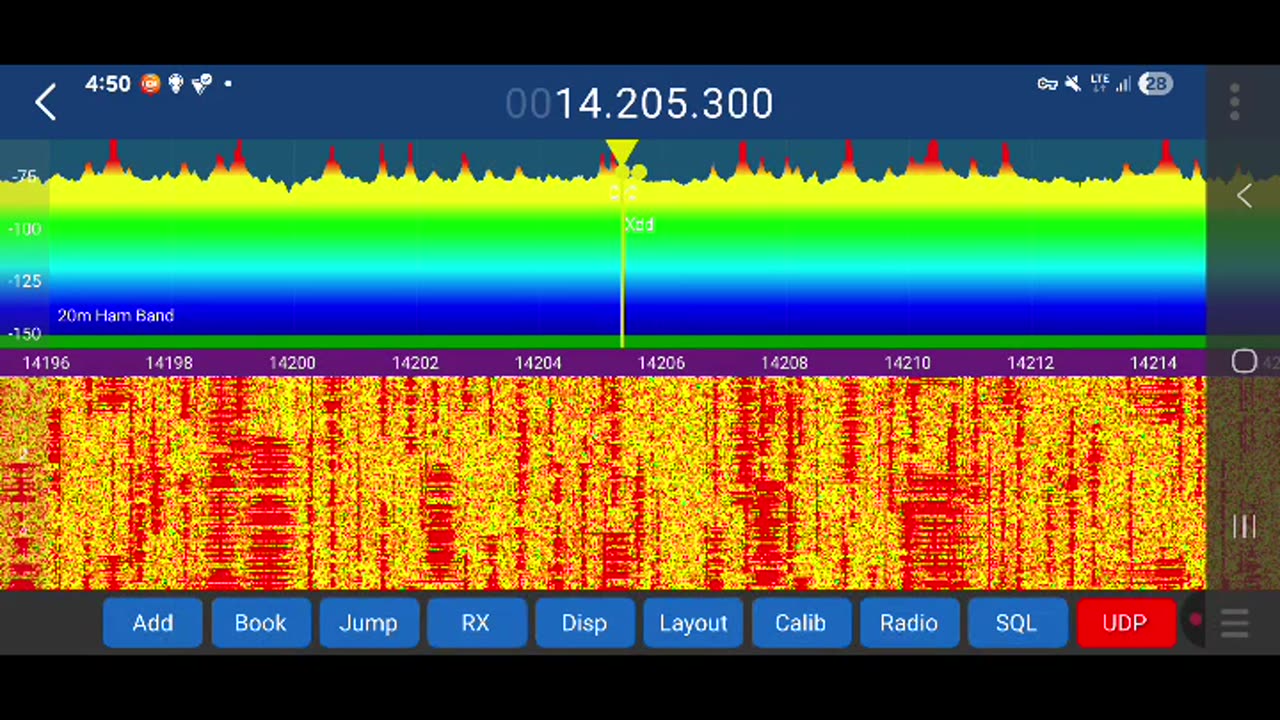1280x720 pixels.
Task: Tap the Jump button
Action: tap(369, 623)
